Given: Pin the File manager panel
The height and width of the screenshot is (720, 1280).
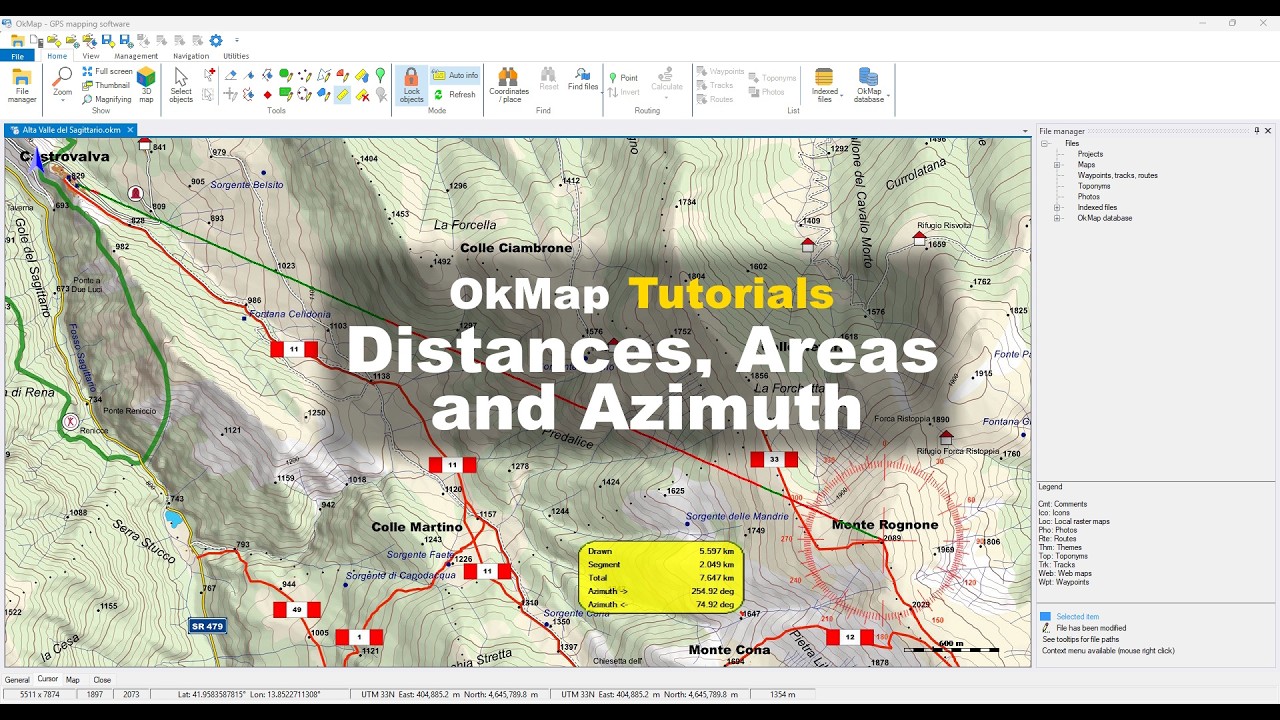Looking at the screenshot, I should pos(1257,131).
